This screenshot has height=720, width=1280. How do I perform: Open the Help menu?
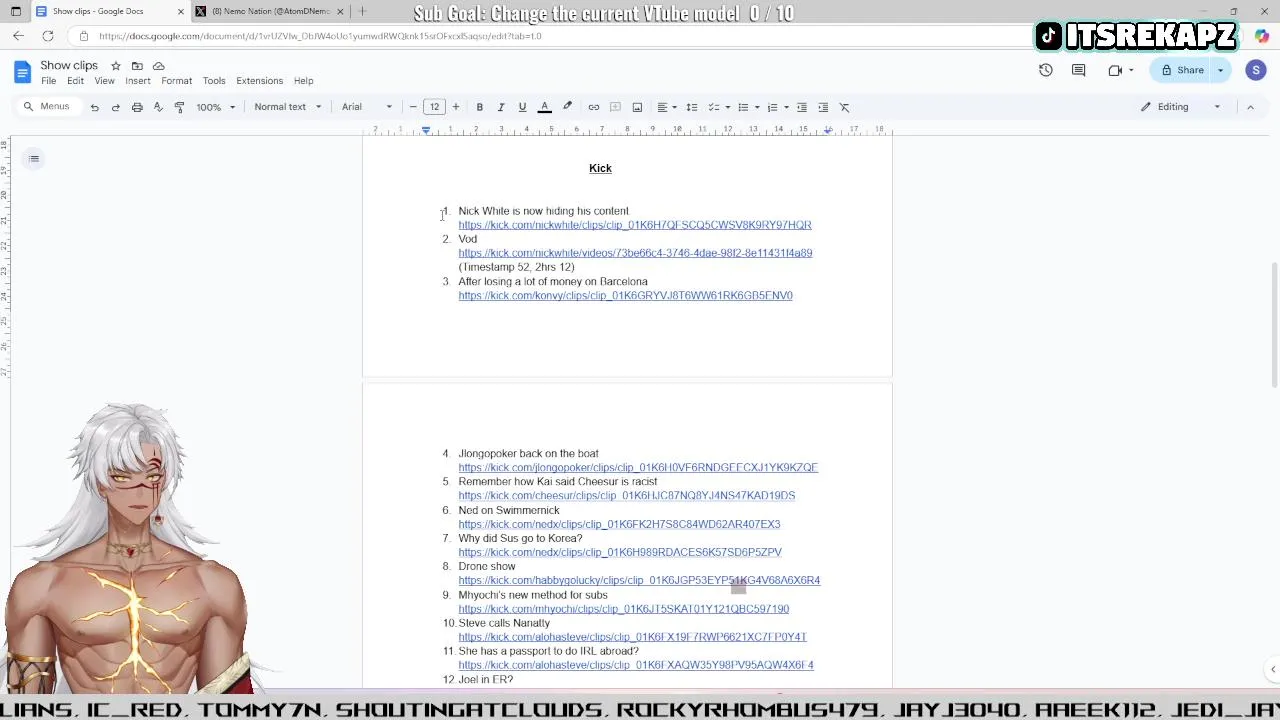(x=303, y=81)
